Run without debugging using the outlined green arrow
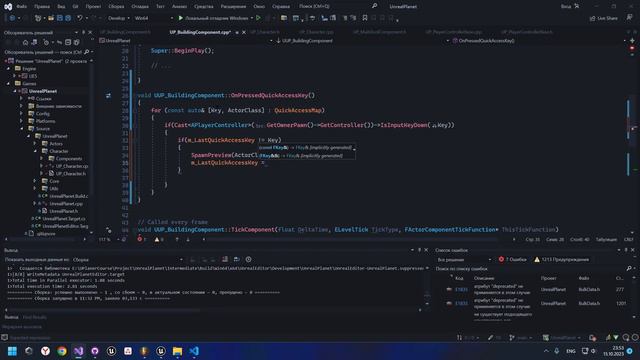This screenshot has height=360, width=640. click(x=258, y=18)
